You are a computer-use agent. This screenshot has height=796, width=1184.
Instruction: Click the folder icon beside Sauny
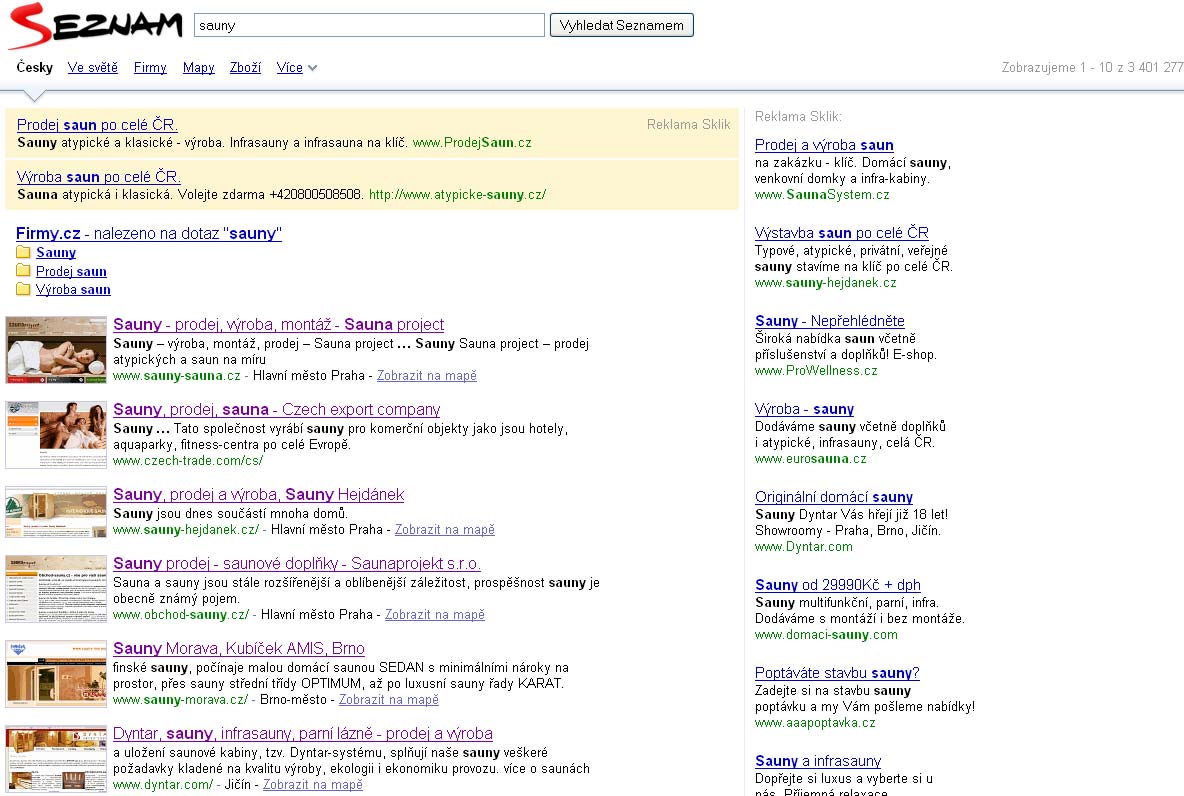23,252
